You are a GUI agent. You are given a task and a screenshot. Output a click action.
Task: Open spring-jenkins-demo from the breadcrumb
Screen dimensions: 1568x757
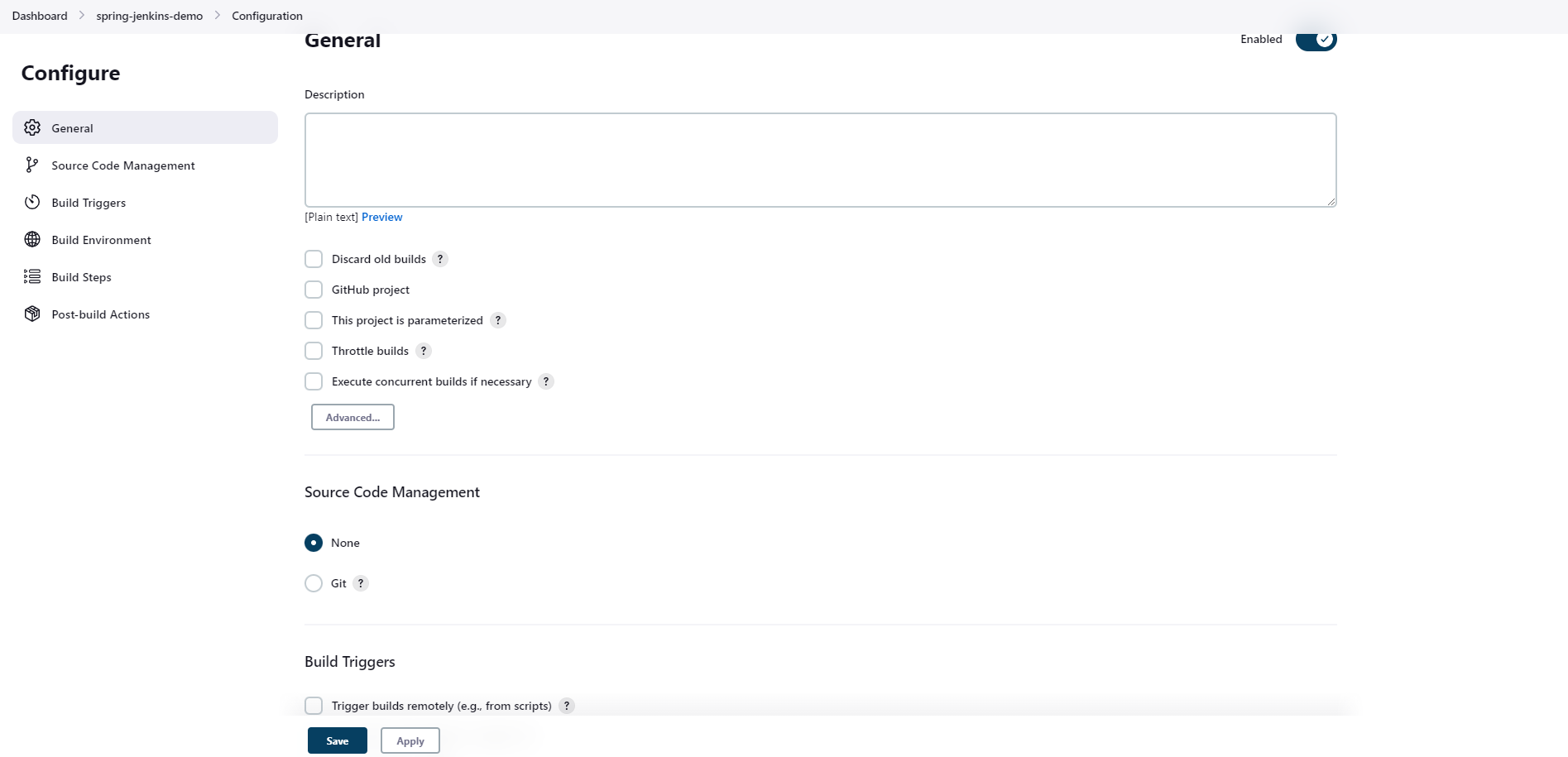[x=149, y=15]
